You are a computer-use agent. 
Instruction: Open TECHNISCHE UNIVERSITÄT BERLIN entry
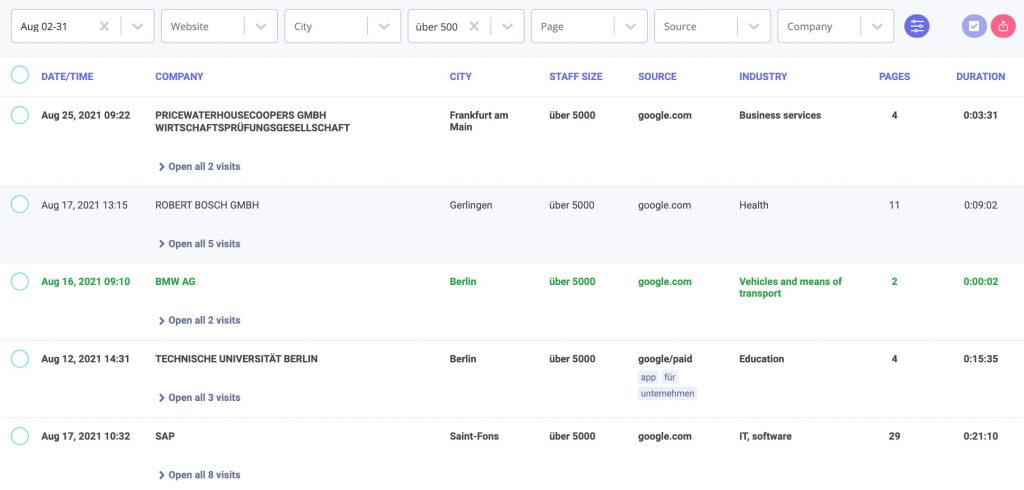pos(236,359)
